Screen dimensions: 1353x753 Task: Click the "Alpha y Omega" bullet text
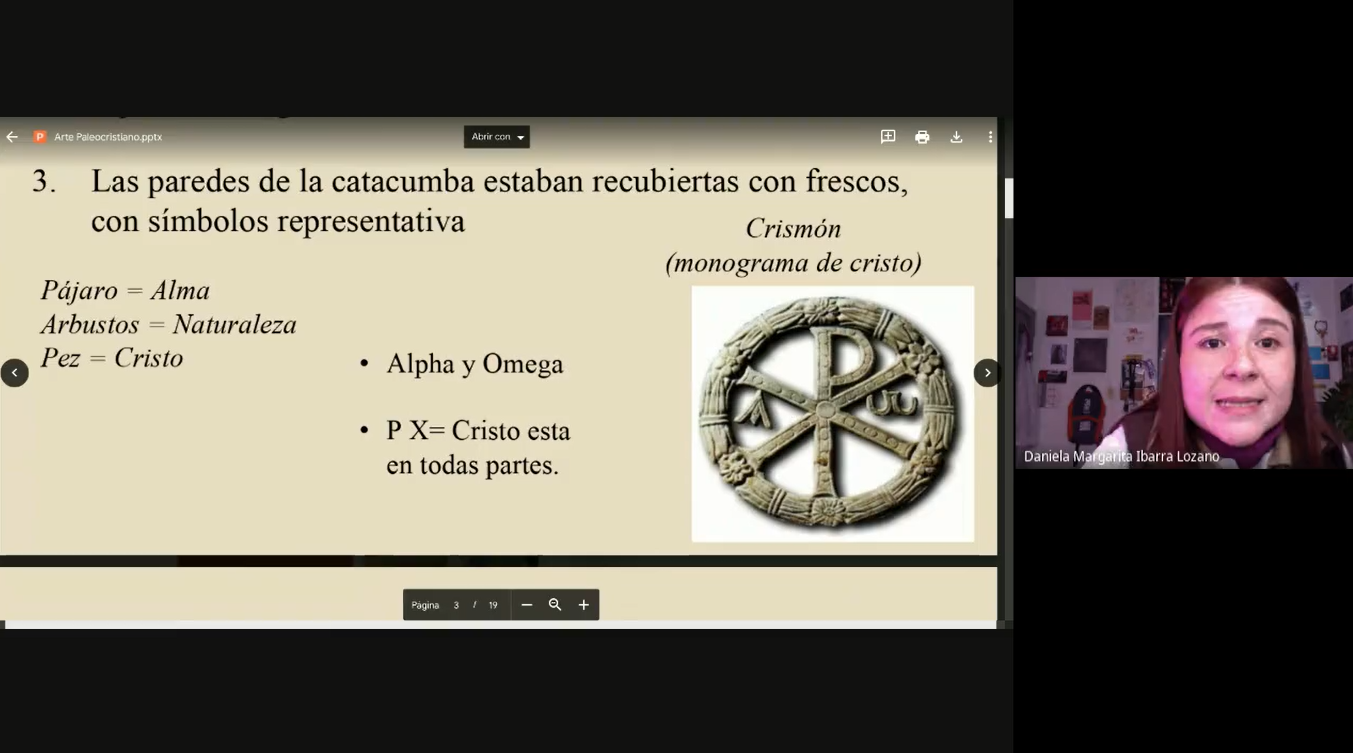474,364
